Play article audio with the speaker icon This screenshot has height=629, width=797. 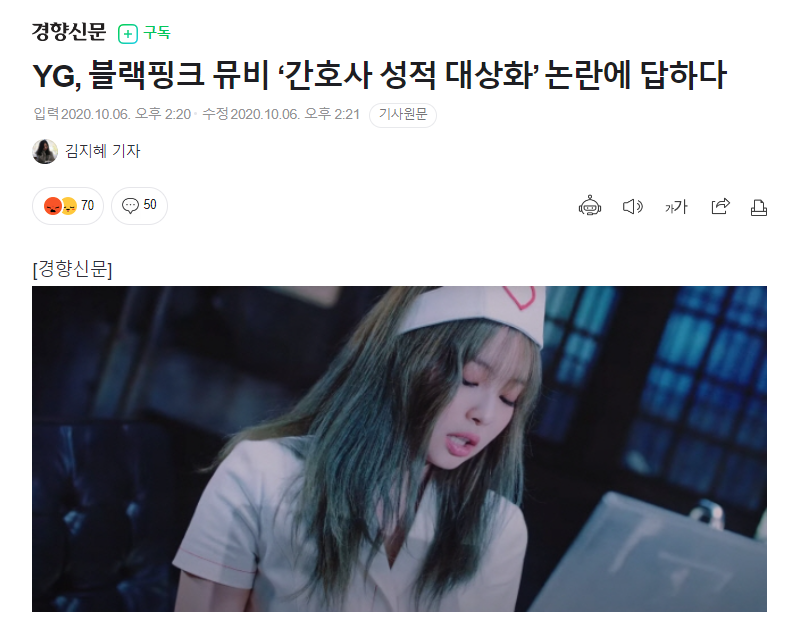click(x=632, y=206)
